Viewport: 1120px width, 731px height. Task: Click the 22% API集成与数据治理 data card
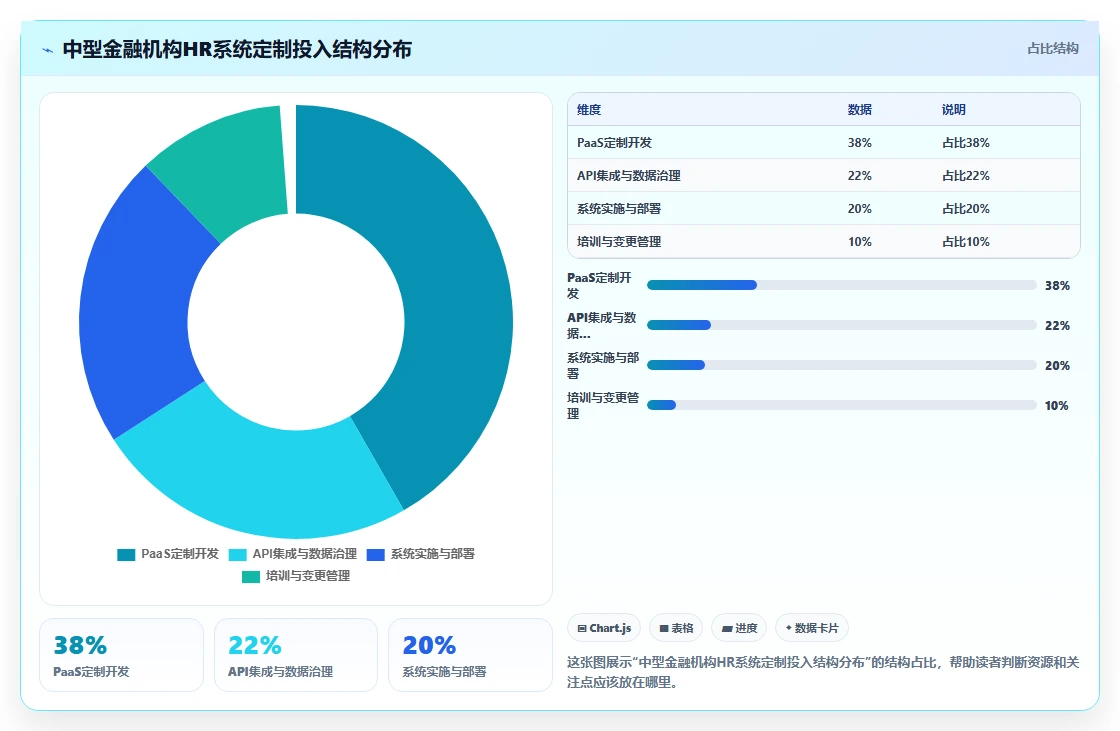point(296,655)
